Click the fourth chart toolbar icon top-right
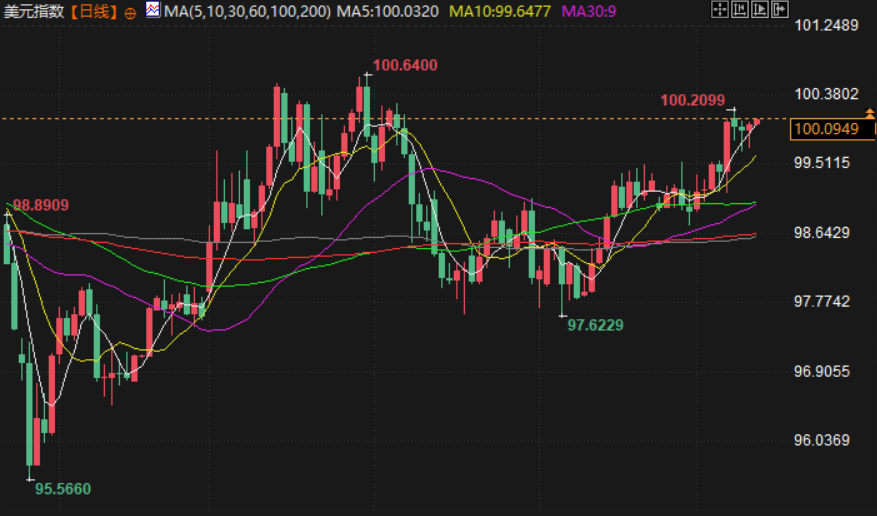The height and width of the screenshot is (516, 877). click(x=780, y=9)
